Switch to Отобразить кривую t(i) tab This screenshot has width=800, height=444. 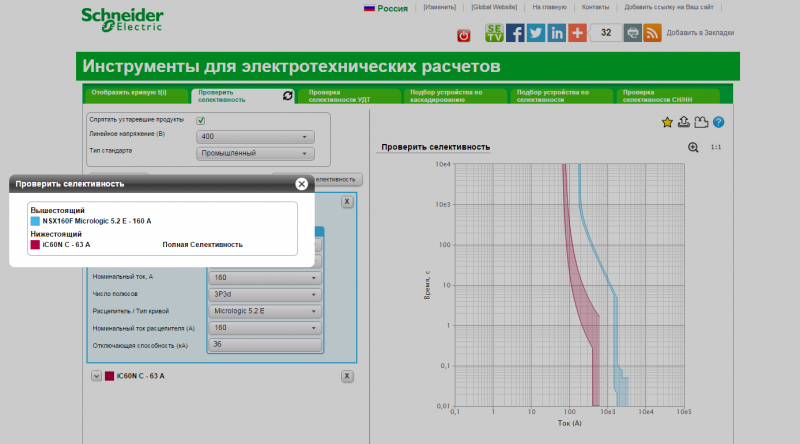[135, 96]
